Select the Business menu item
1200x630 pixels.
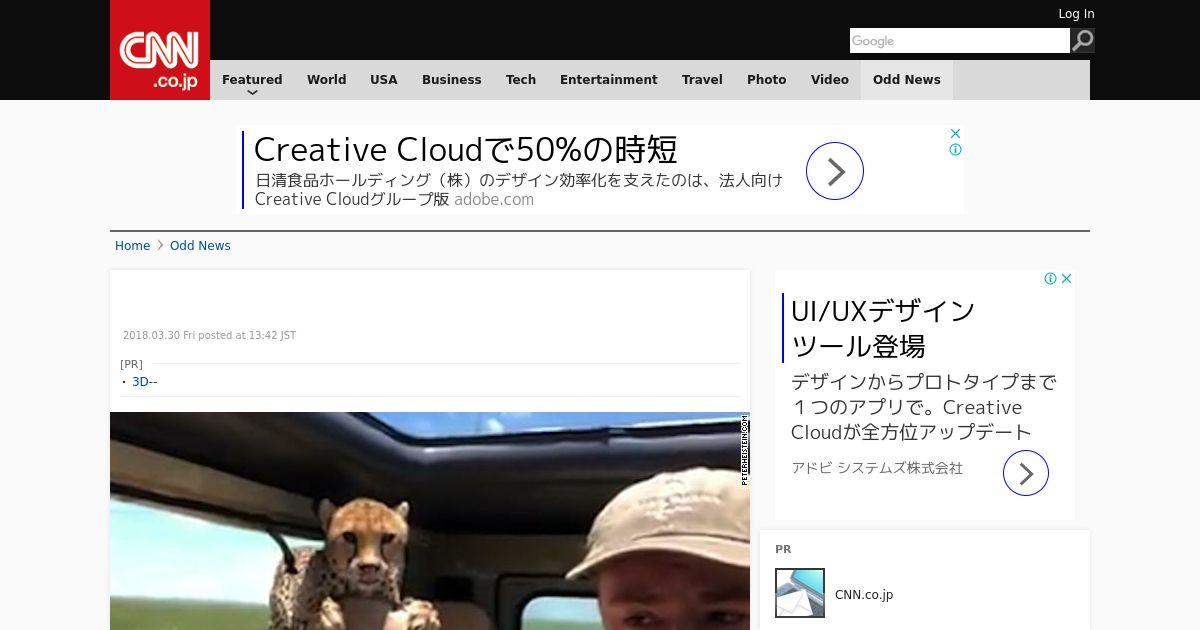(x=451, y=80)
